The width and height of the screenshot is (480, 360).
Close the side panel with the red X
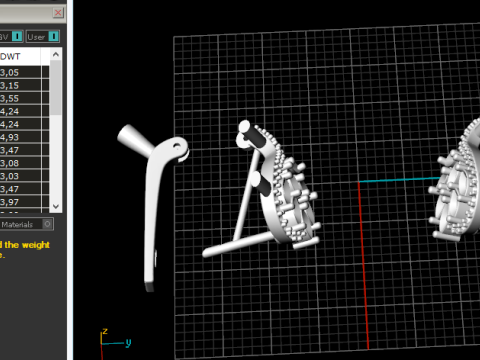(x=58, y=13)
